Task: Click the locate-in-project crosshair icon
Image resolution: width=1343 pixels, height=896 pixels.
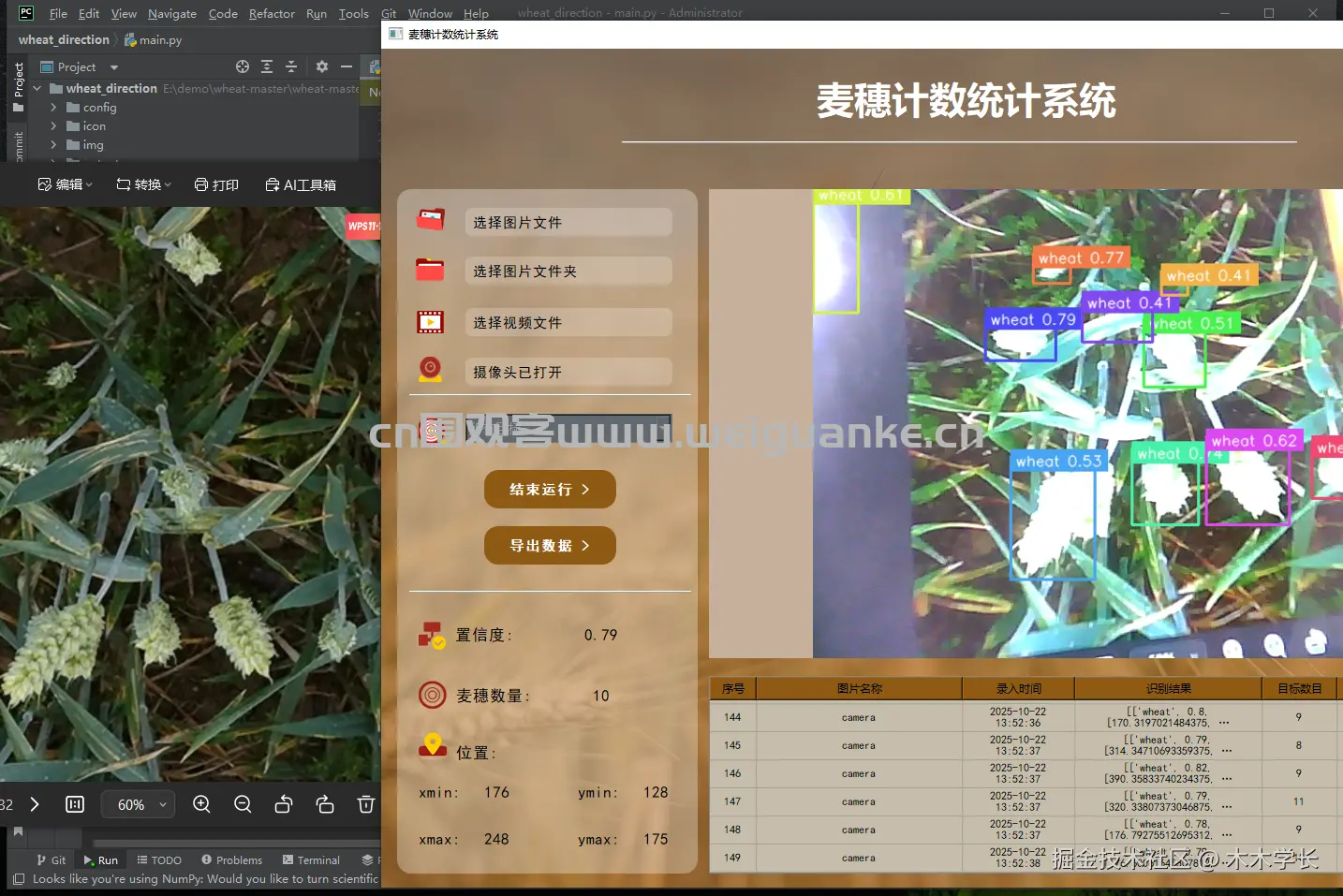Action: 243,66
